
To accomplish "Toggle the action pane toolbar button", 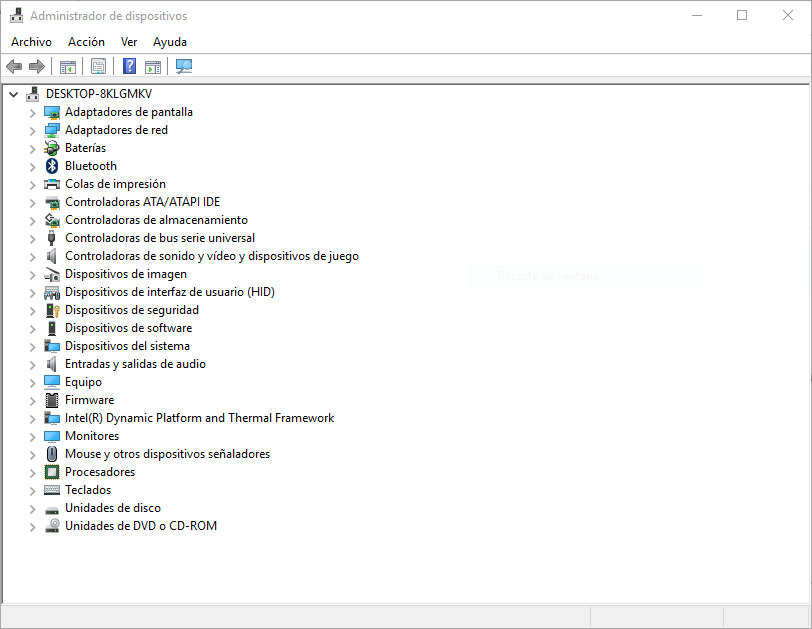I will pos(153,67).
